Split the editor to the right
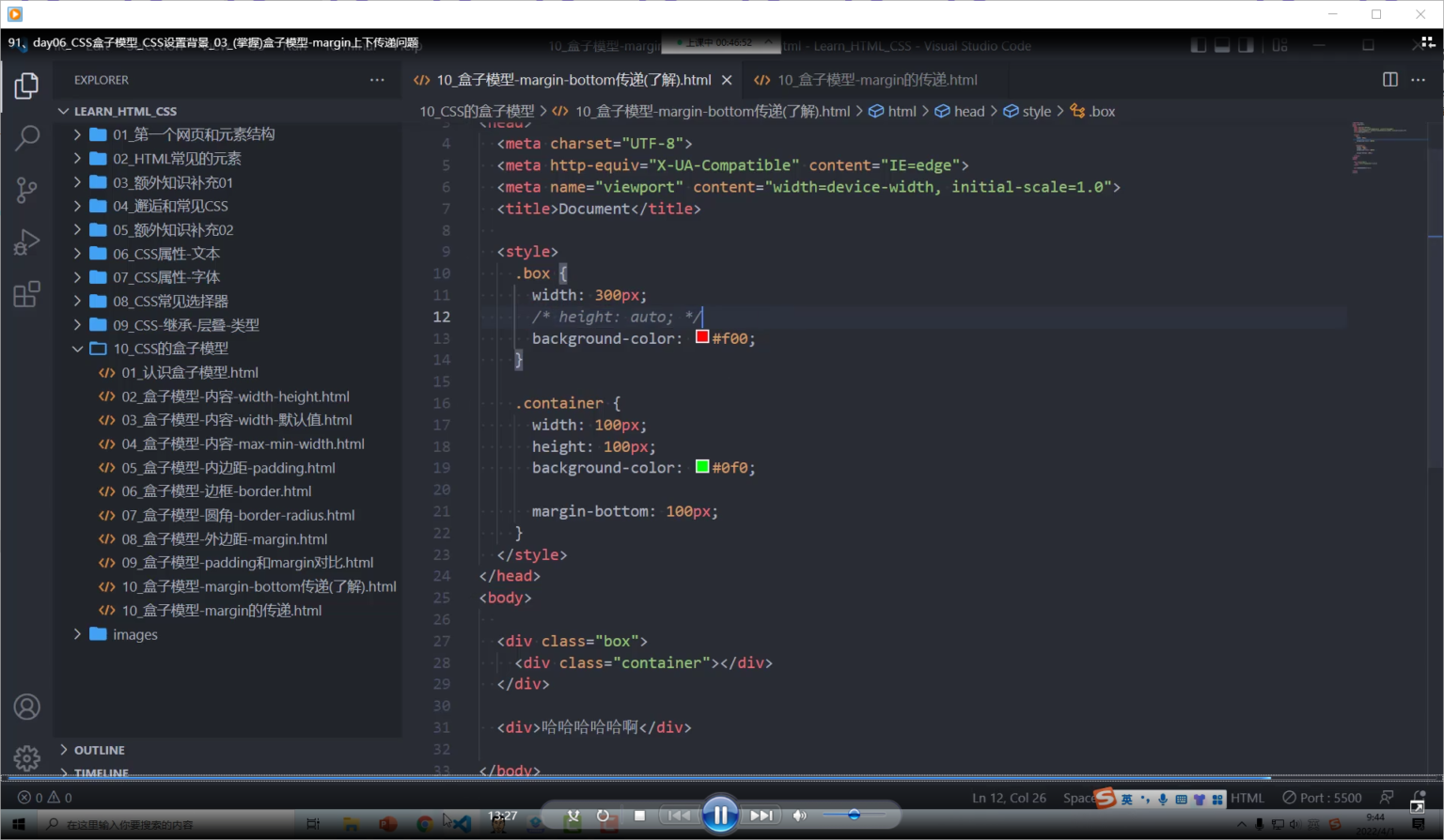Viewport: 1444px width, 840px height. [1389, 80]
